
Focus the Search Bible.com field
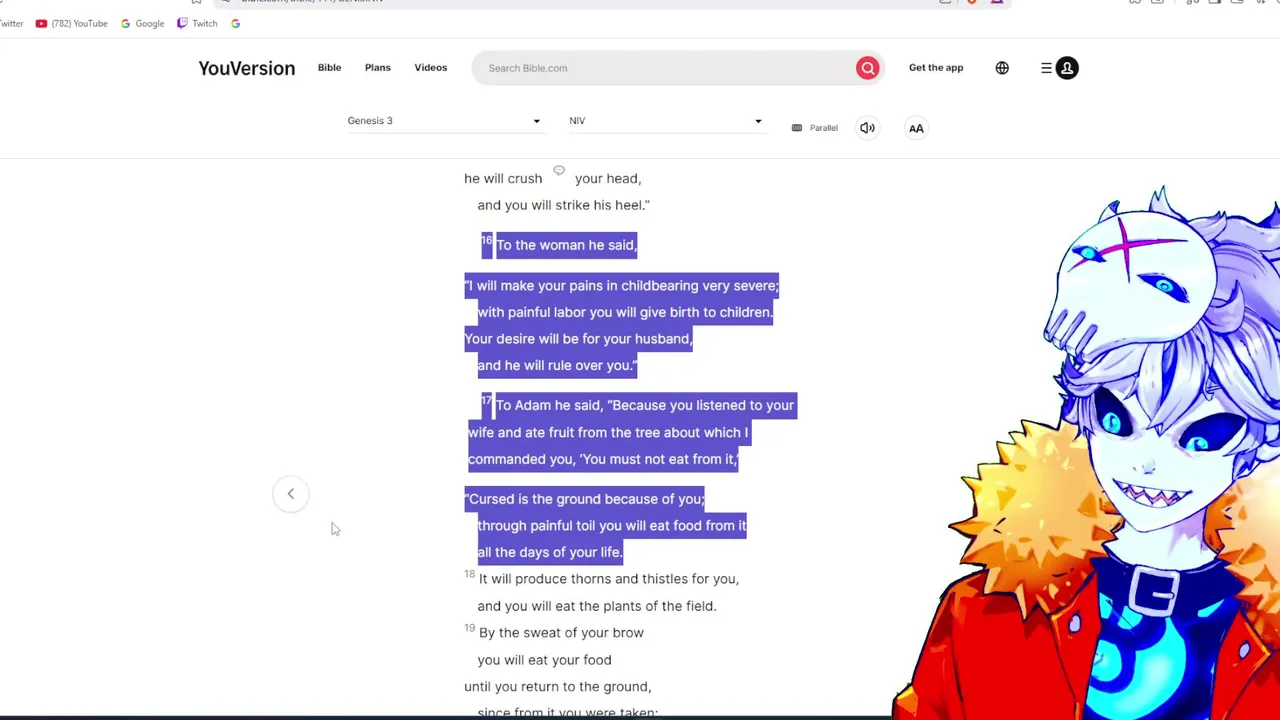point(665,68)
